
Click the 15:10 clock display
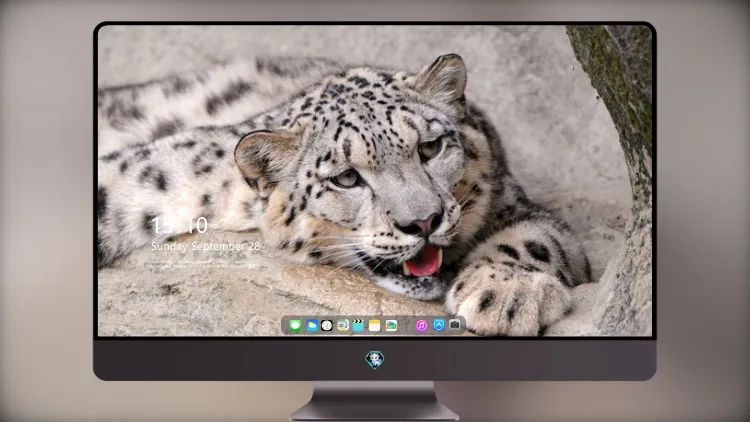(179, 225)
